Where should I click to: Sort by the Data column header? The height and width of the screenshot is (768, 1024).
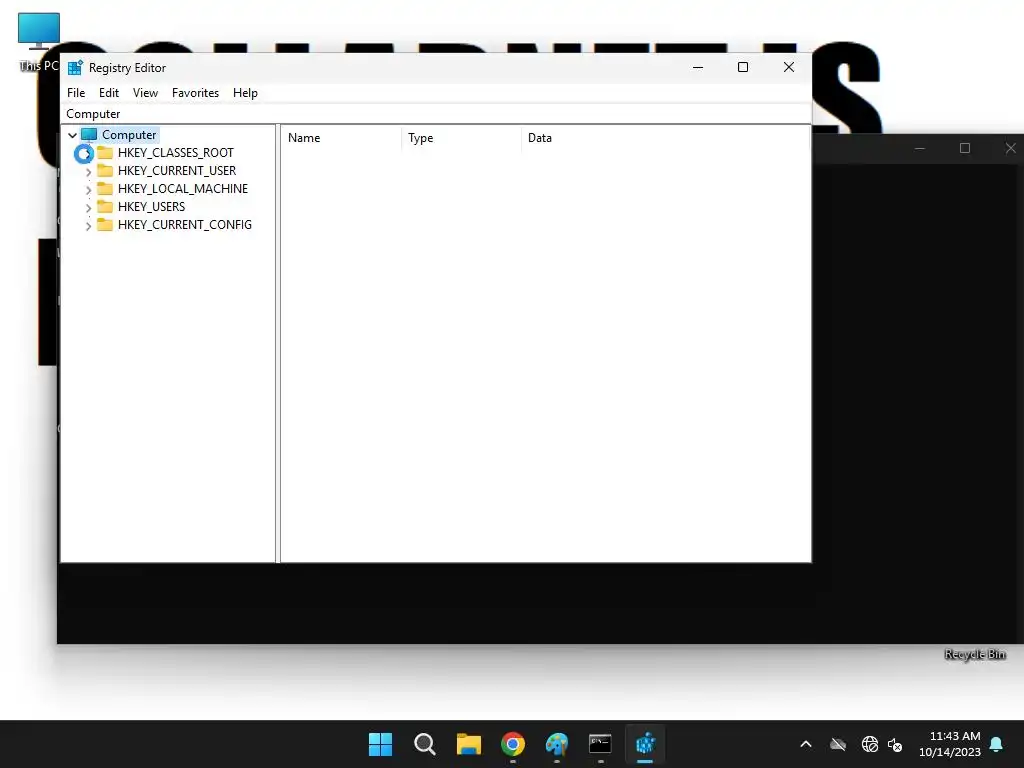click(x=665, y=138)
